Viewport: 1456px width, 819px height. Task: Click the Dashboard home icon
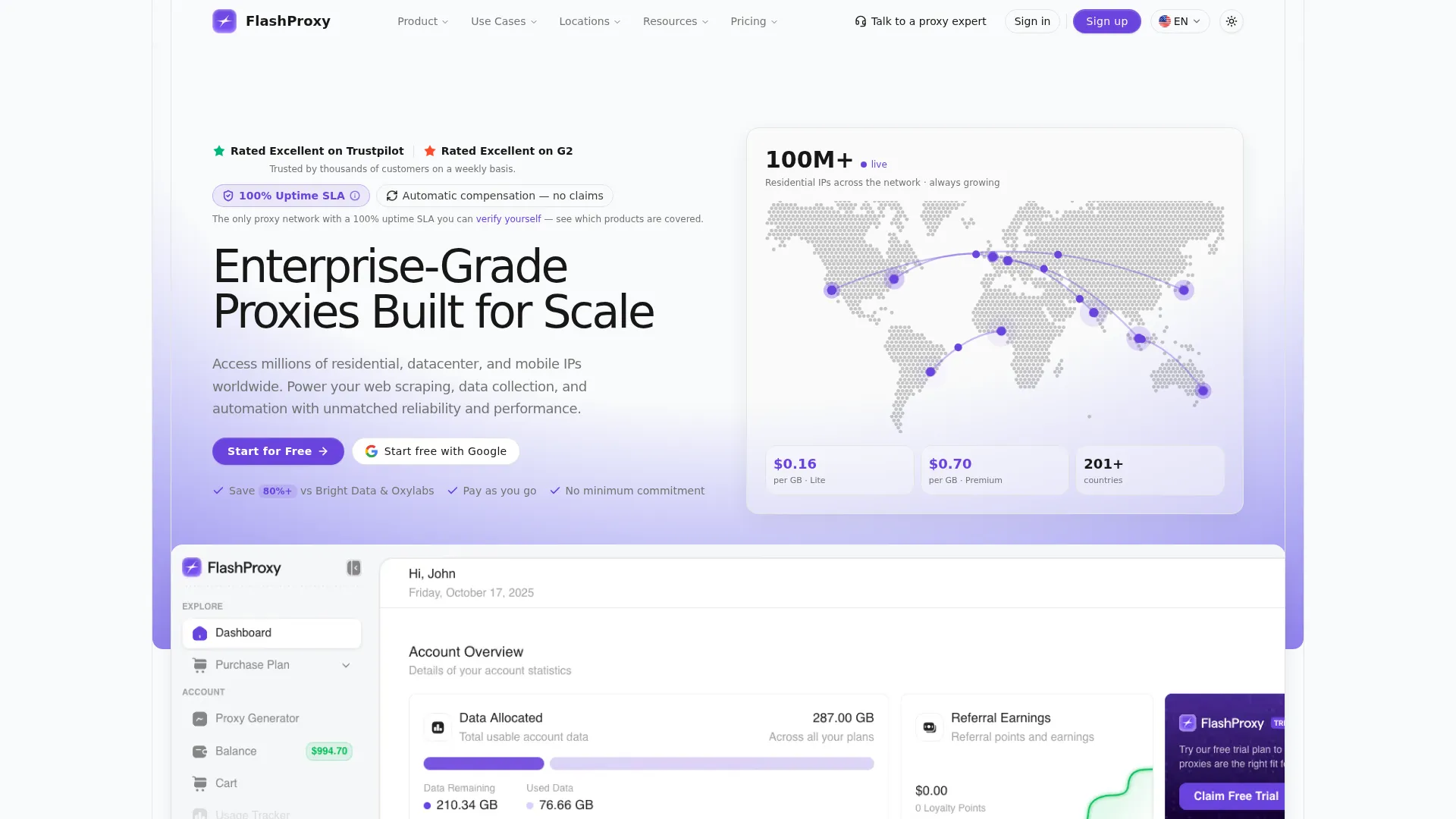click(x=200, y=633)
